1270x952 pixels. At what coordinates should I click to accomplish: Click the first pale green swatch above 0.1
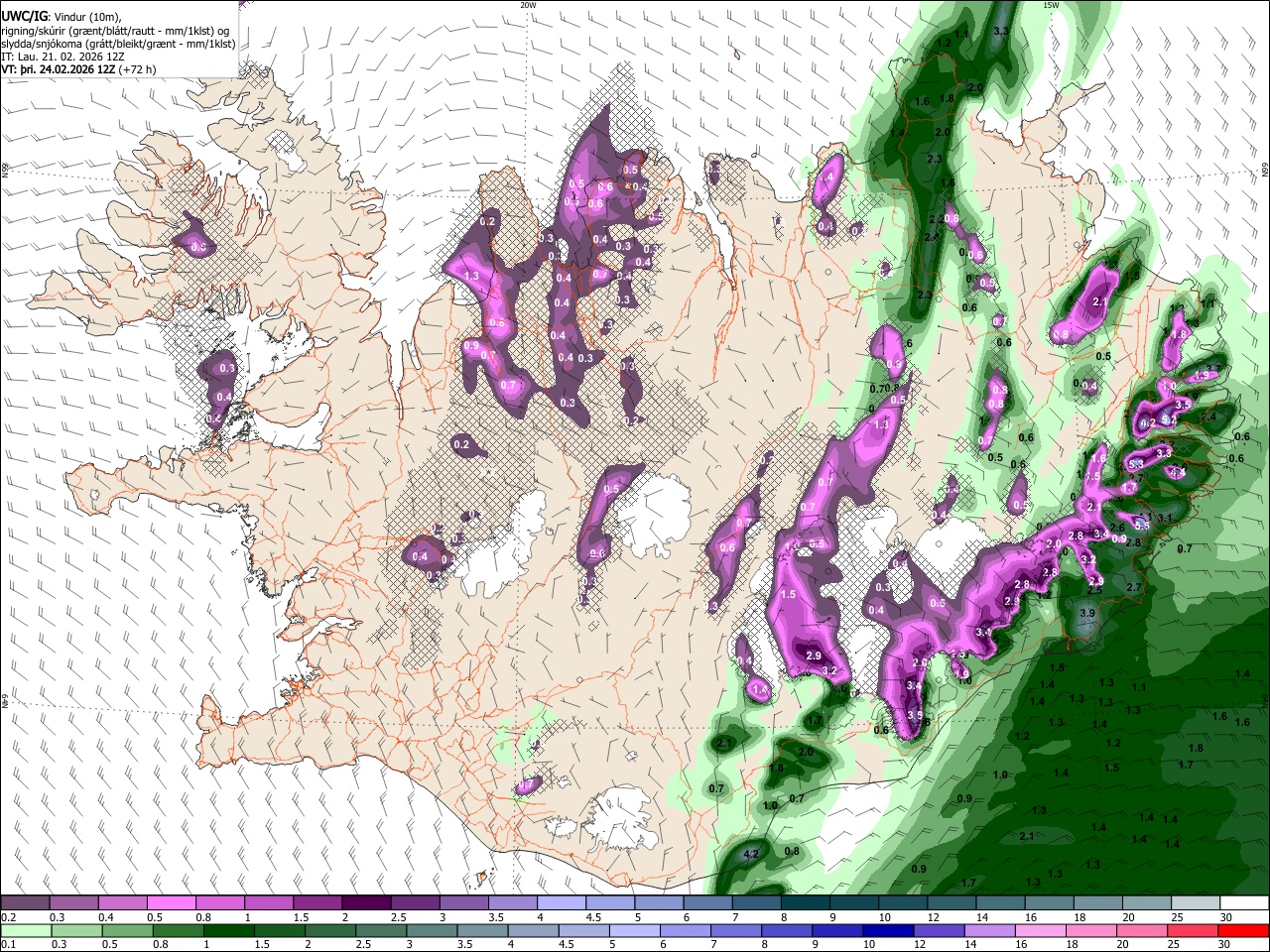tap(25, 931)
